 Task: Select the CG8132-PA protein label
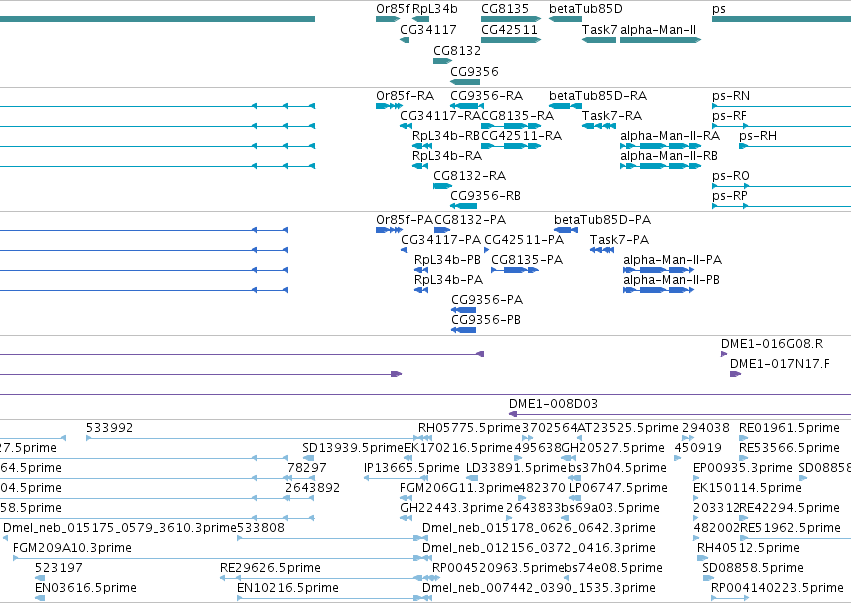coord(470,220)
